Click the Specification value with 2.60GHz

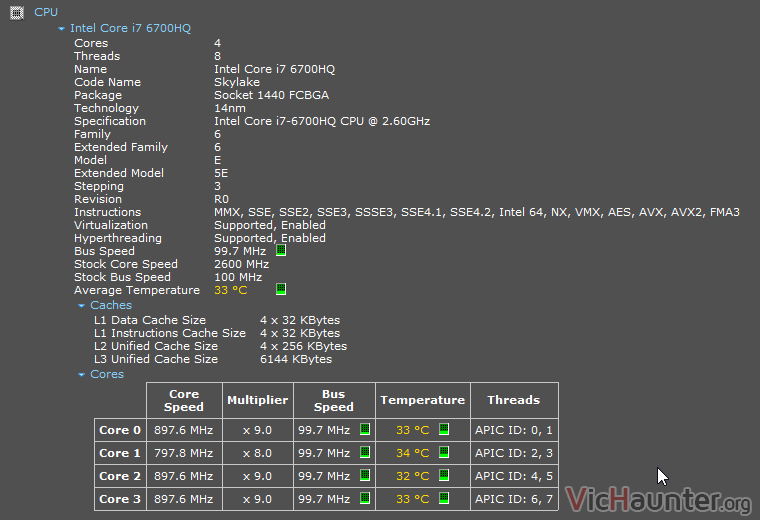(322, 121)
